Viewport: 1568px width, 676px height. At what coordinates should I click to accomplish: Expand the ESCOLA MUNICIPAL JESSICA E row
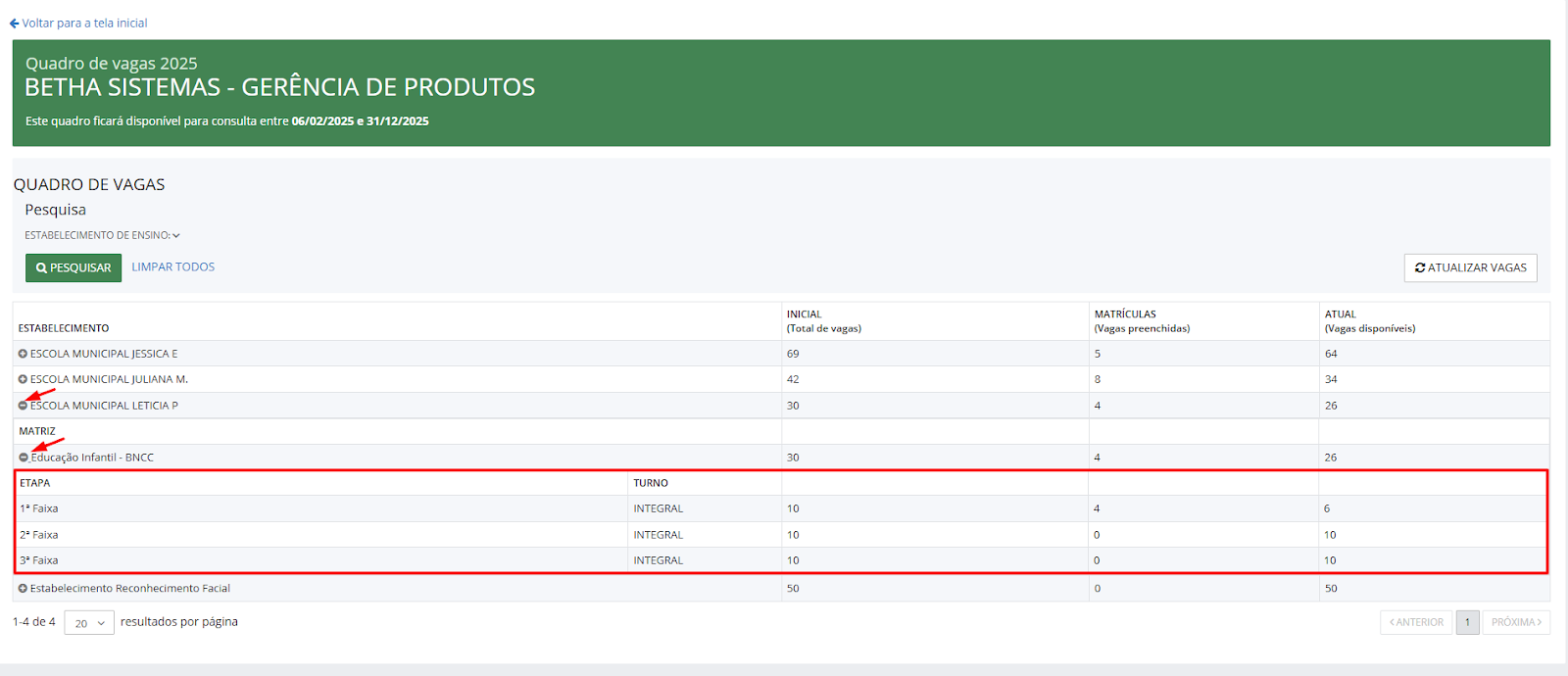pyautogui.click(x=23, y=354)
